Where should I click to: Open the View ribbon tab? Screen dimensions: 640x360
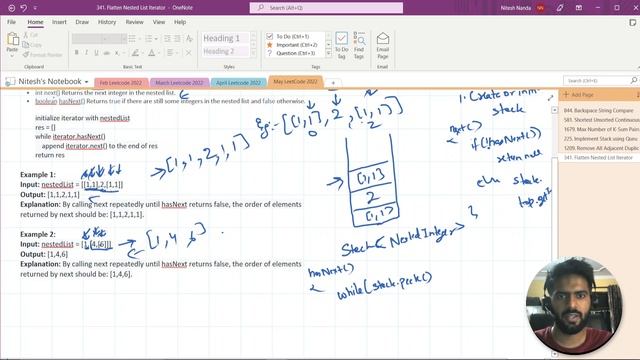(159, 22)
